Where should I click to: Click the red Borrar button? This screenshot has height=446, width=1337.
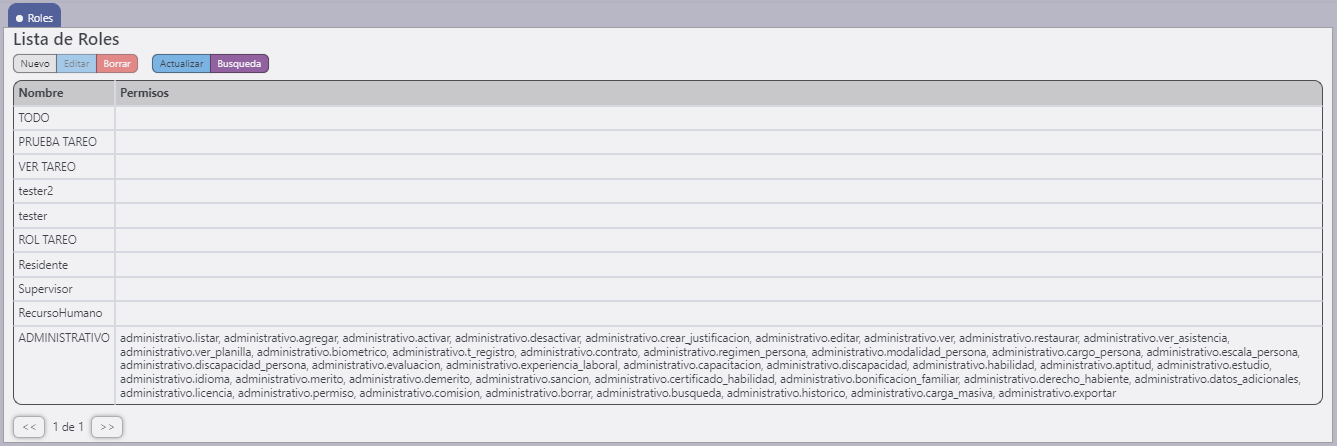pyautogui.click(x=117, y=64)
